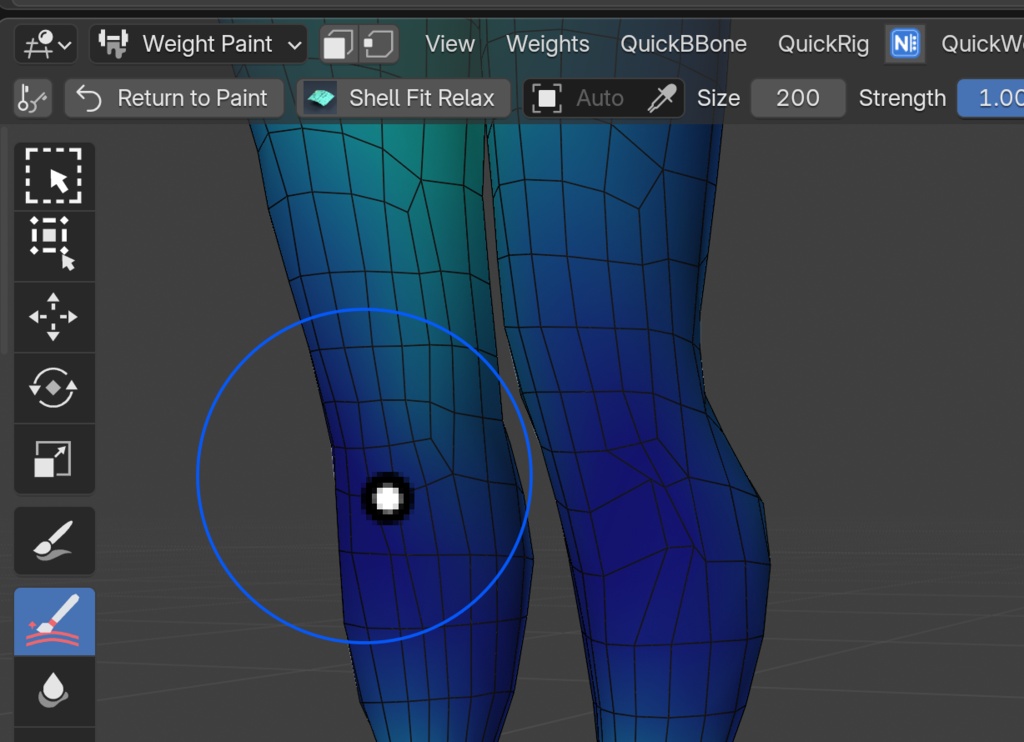
Task: Toggle face selection masking icon
Action: [x=339, y=44]
